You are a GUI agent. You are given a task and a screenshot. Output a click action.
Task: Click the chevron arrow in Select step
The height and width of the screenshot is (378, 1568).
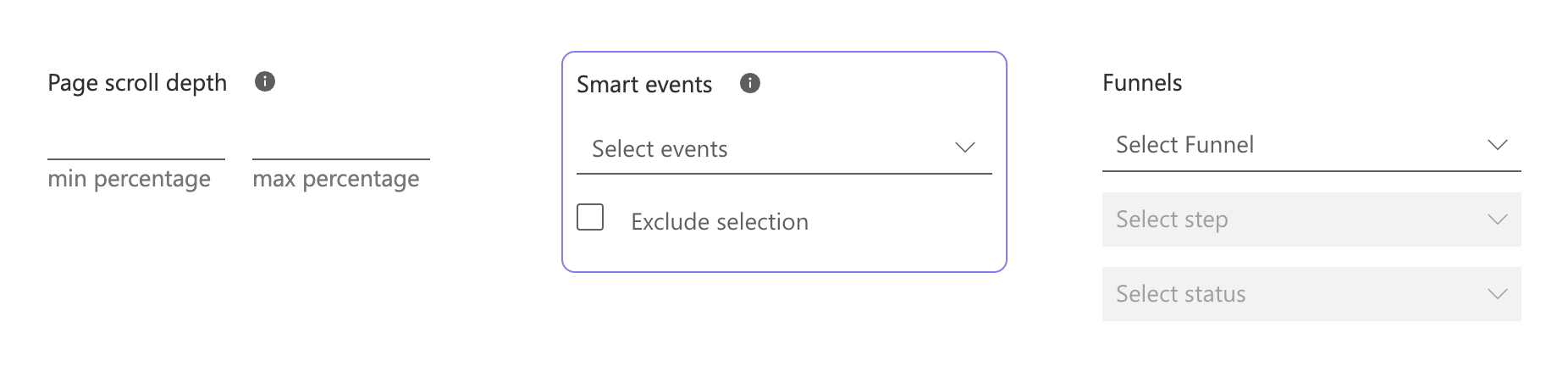pos(1498,220)
